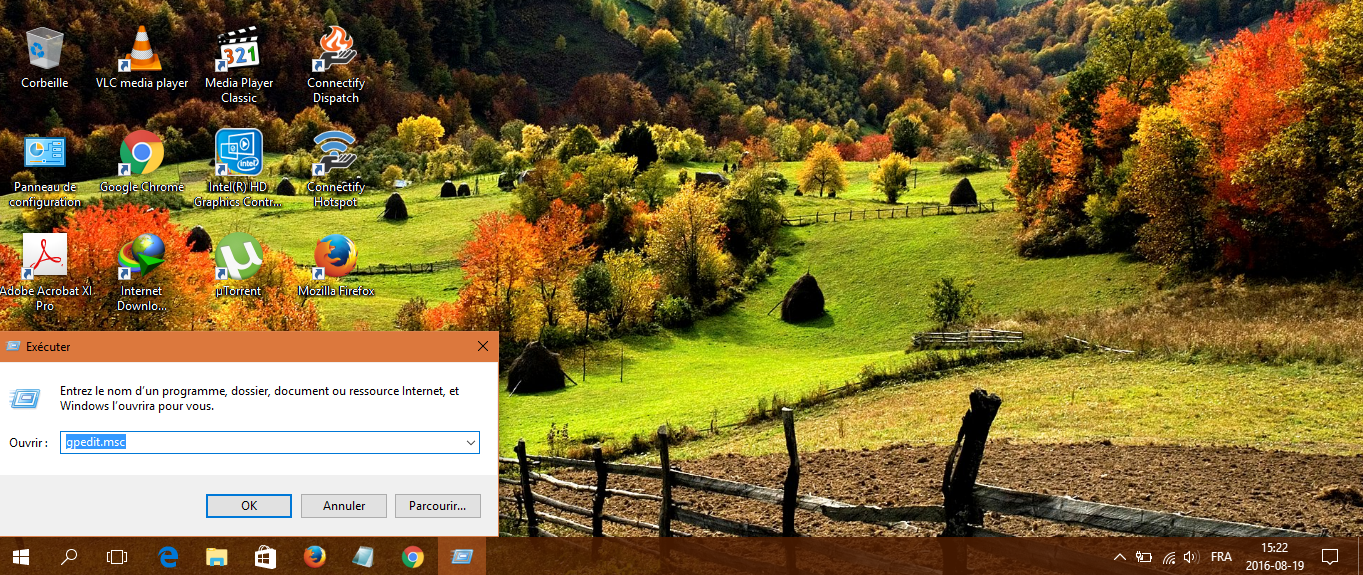This screenshot has width=1363, height=575.
Task: Launch Microsoft Edge from taskbar
Action: click(x=167, y=557)
